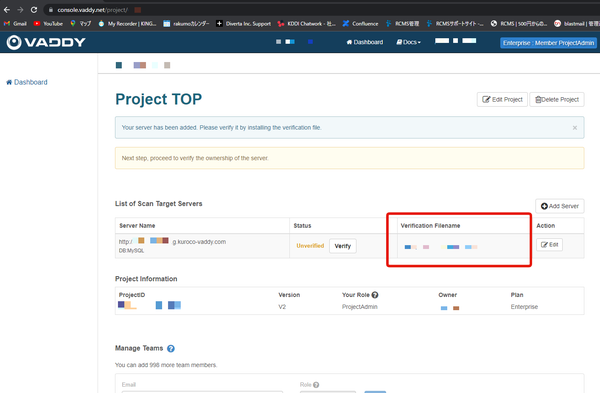Click the Edit Project button
The width and height of the screenshot is (600, 393).
coord(502,99)
